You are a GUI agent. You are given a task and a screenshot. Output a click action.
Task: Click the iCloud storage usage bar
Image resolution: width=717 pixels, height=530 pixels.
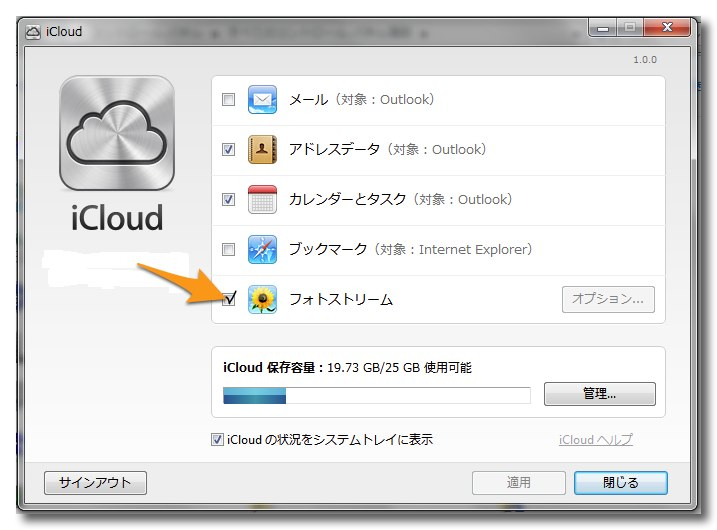click(377, 396)
